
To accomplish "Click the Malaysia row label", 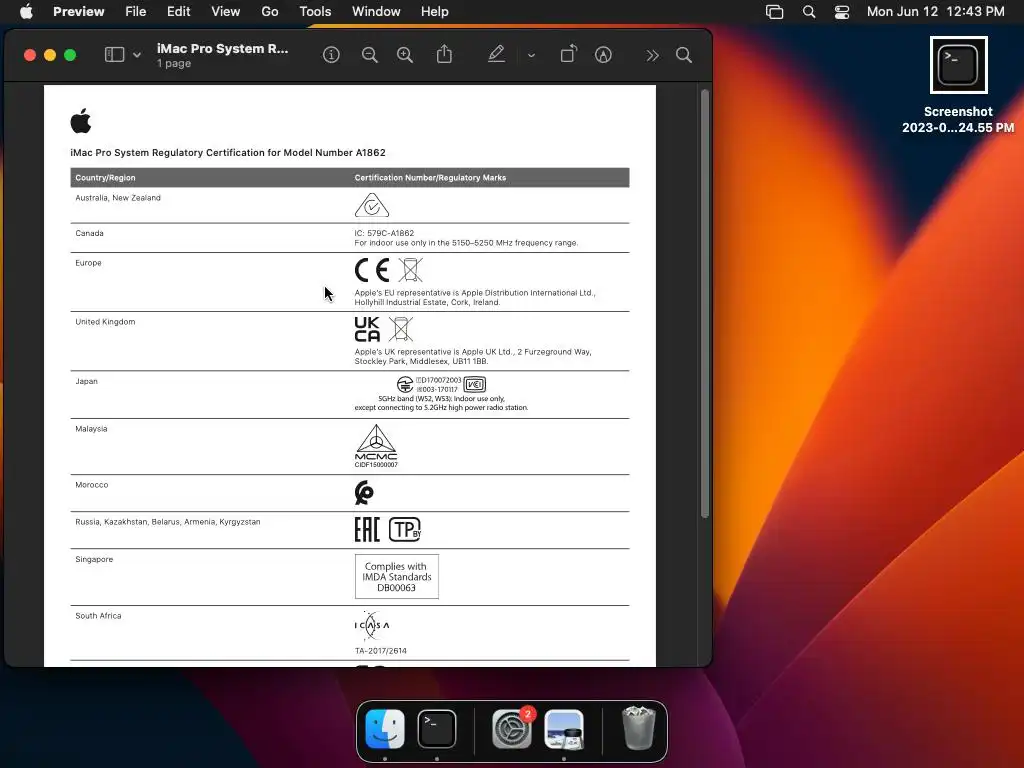I will (91, 429).
